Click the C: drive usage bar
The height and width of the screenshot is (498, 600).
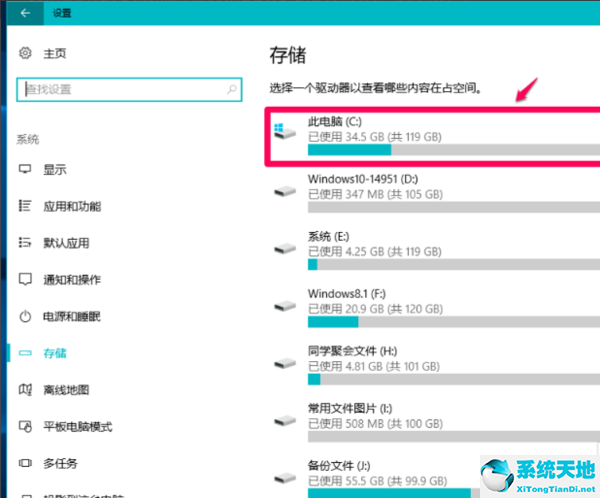454,150
